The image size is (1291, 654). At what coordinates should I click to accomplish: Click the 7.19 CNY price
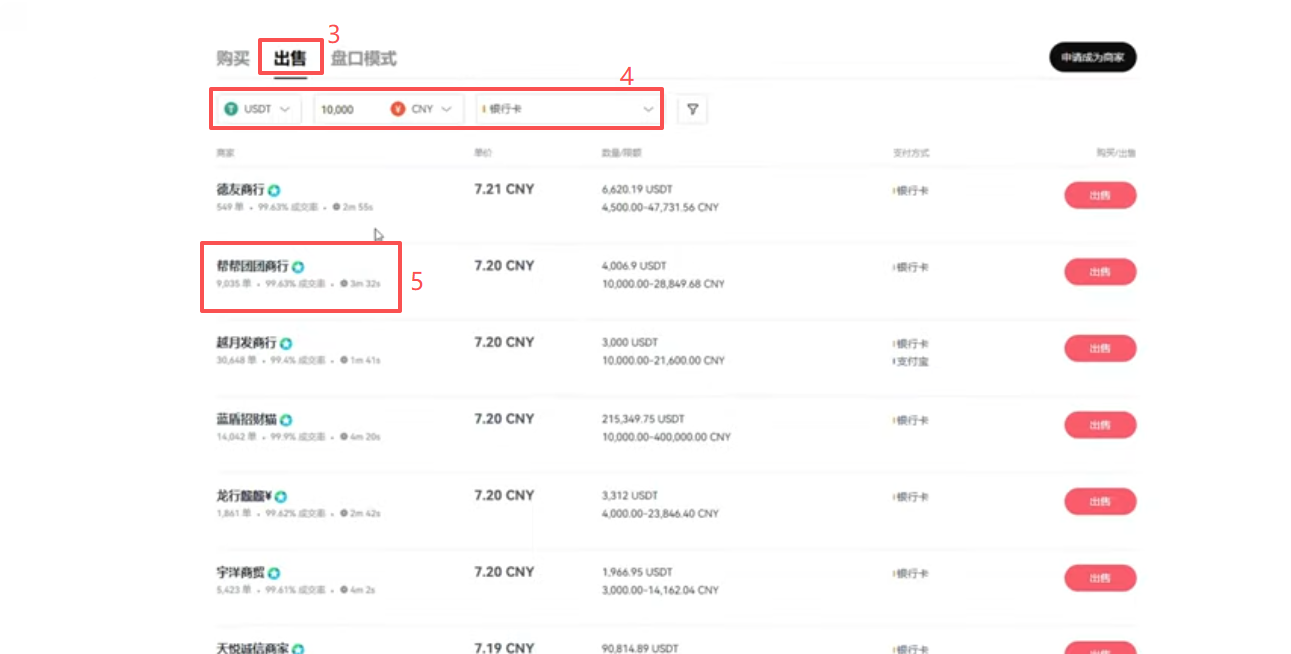point(504,648)
